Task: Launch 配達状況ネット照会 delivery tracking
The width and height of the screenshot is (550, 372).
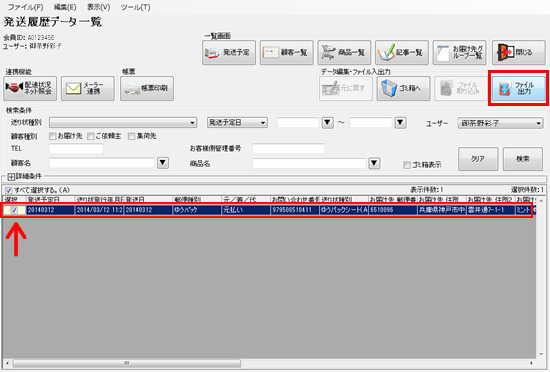Action: pyautogui.click(x=30, y=88)
